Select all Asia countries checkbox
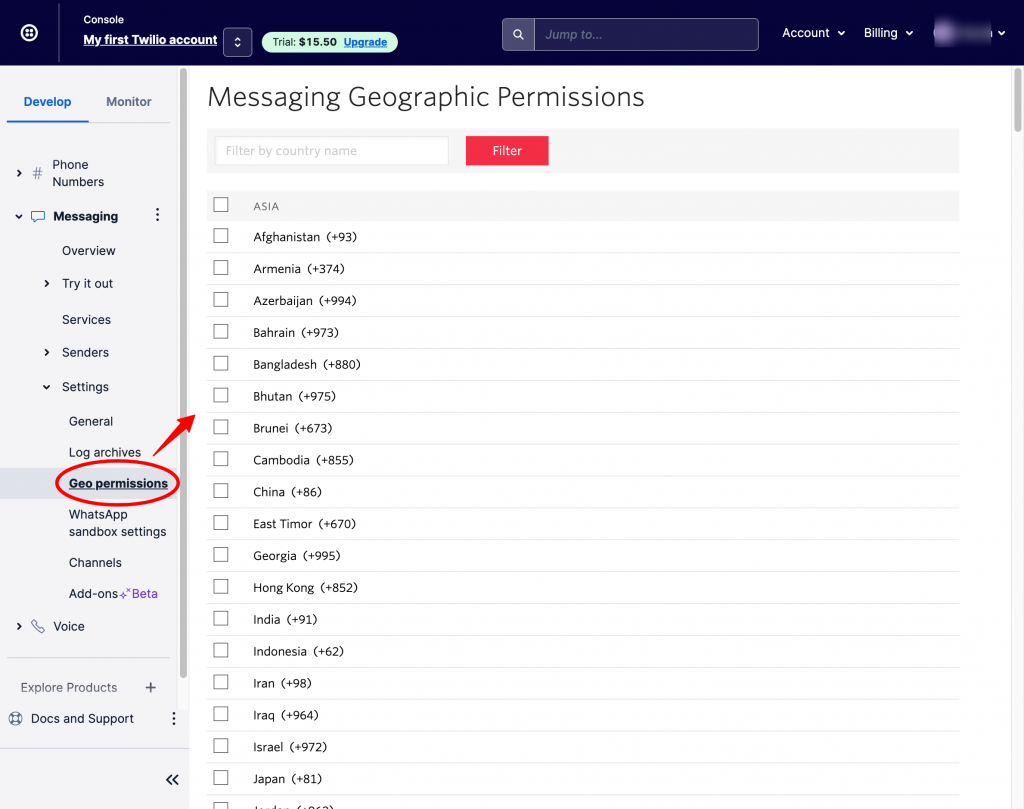Viewport: 1024px width, 809px height. pos(221,205)
